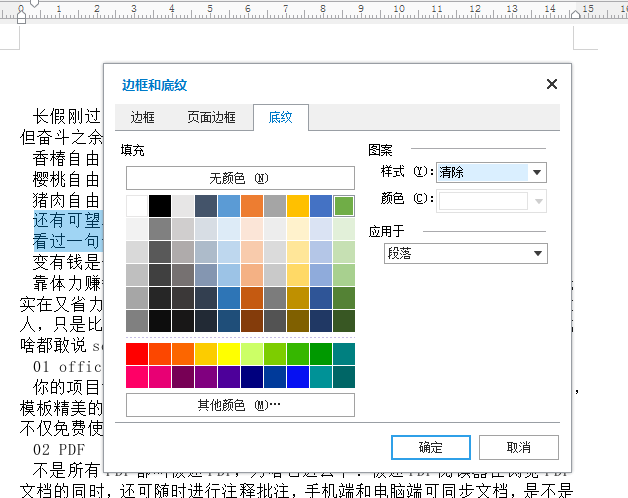Pick the bright yellow standard swatch

pyautogui.click(x=229, y=354)
